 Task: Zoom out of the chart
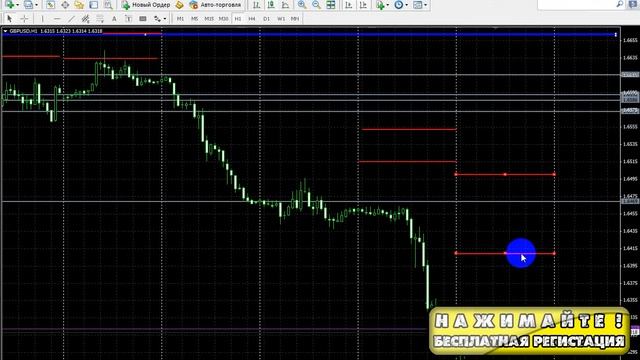coord(316,5)
